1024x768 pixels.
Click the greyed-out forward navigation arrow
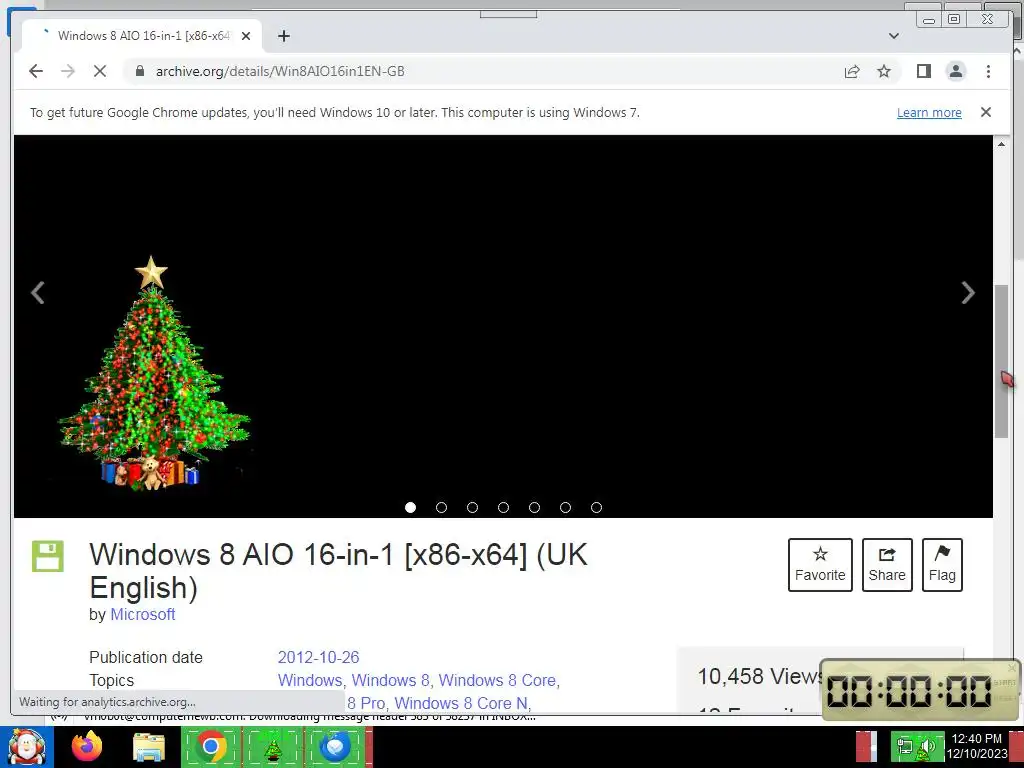coord(68,71)
